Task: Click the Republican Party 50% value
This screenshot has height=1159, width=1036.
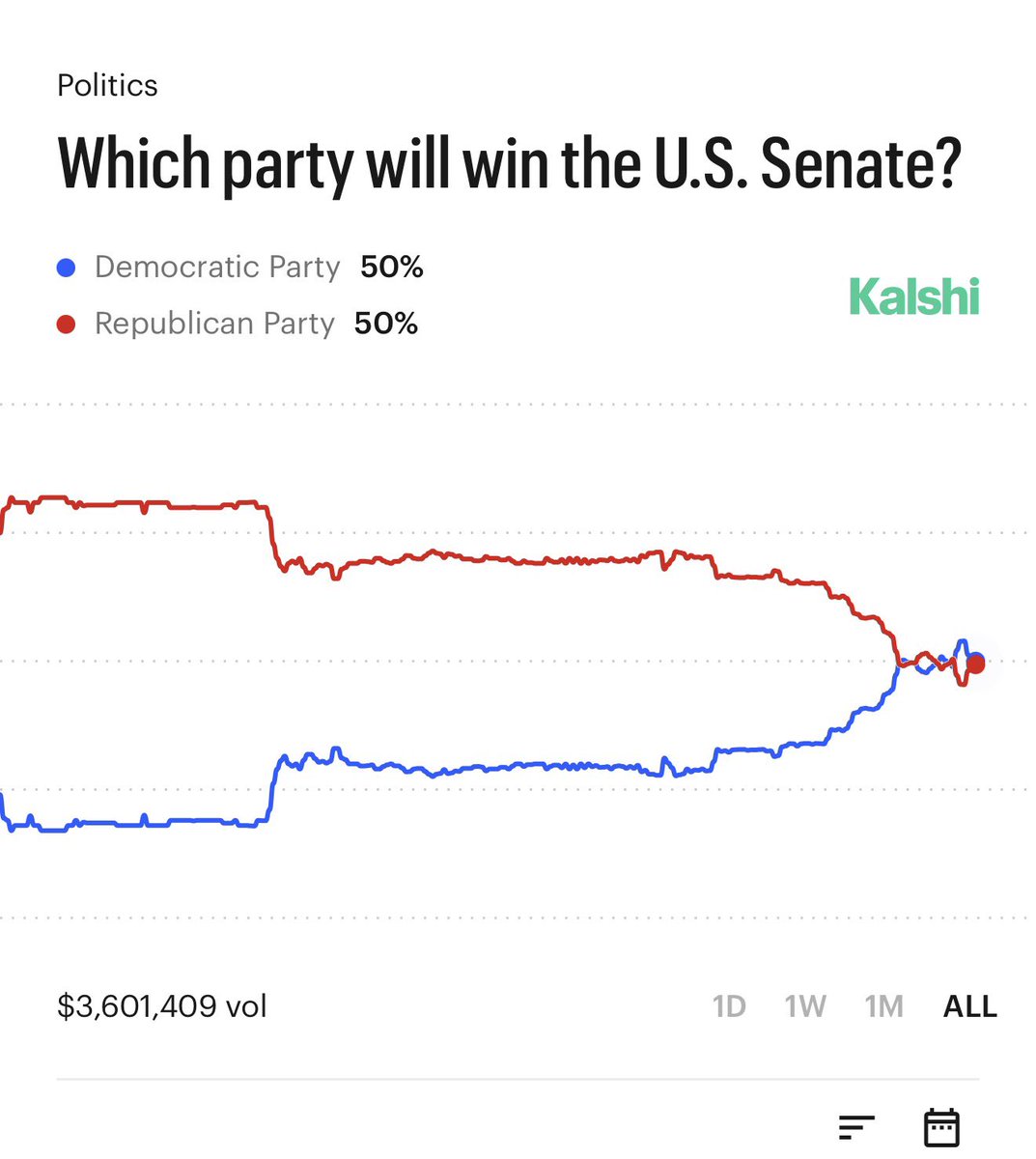Action: click(385, 324)
